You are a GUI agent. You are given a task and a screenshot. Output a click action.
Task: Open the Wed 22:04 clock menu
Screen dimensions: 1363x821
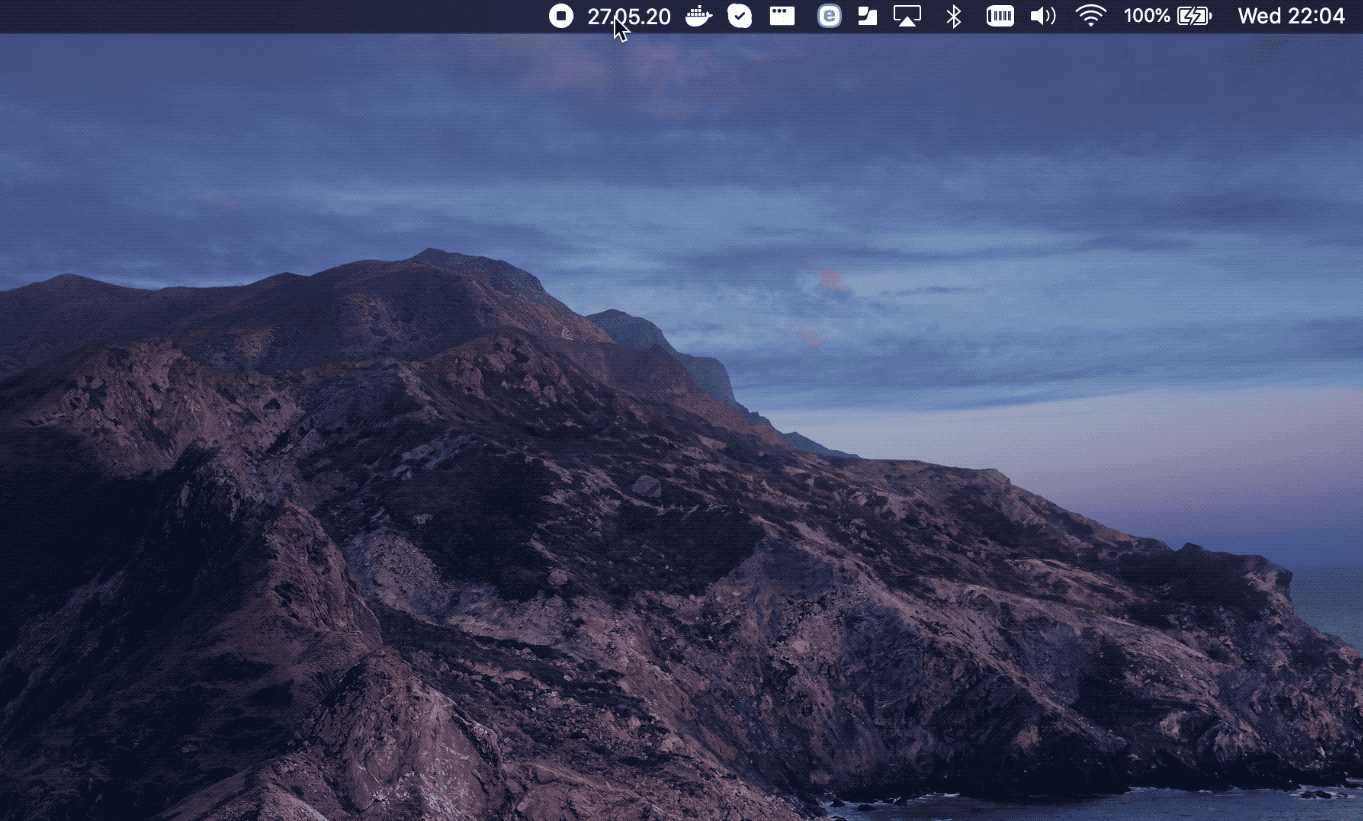pyautogui.click(x=1291, y=16)
